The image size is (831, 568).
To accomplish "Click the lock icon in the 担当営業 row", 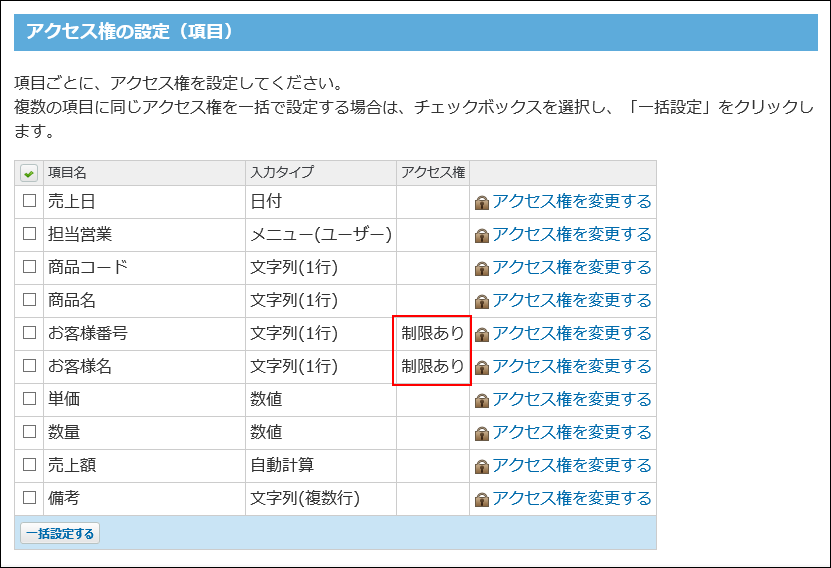I will pos(482,235).
